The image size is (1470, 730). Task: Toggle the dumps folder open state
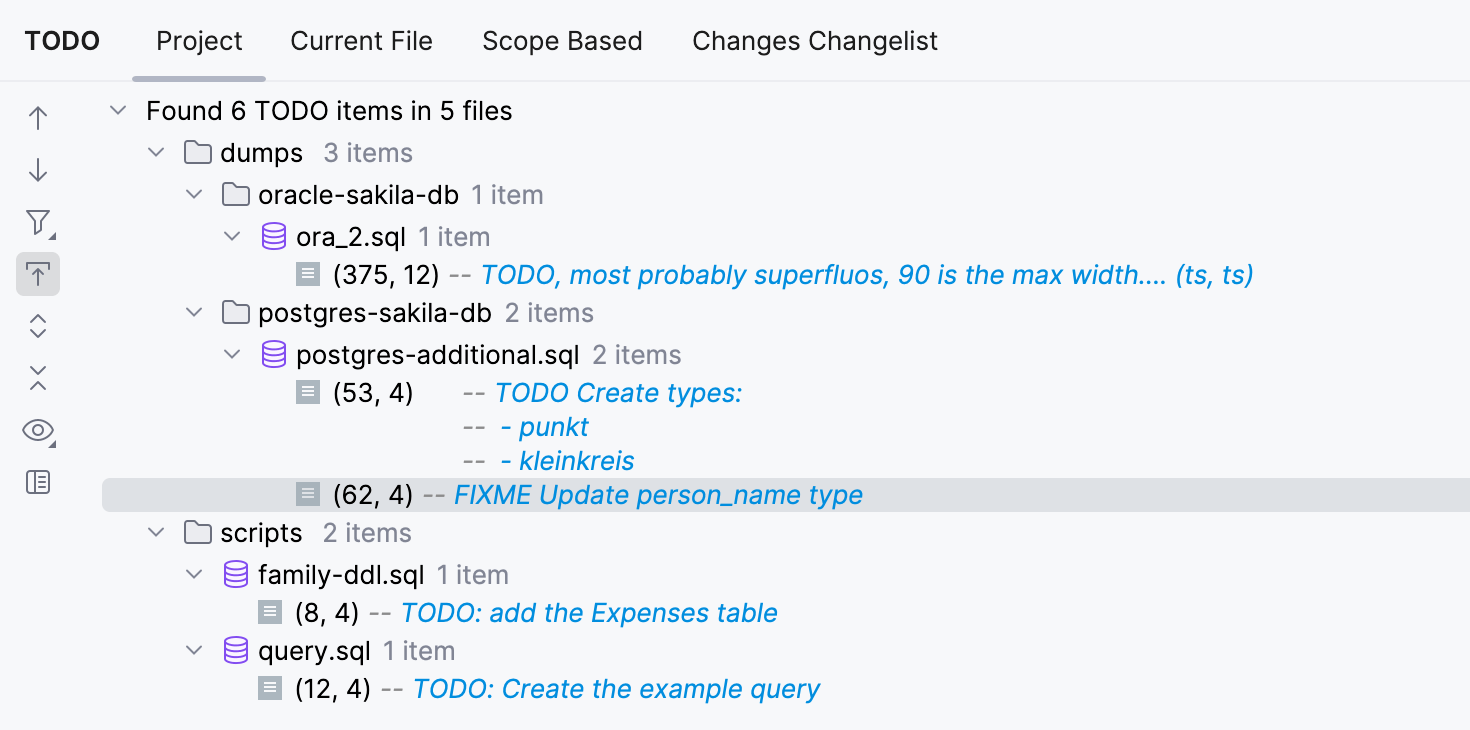tap(155, 152)
